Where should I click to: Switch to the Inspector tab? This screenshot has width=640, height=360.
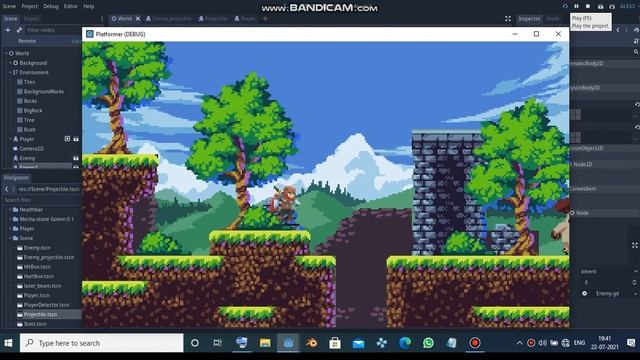529,19
